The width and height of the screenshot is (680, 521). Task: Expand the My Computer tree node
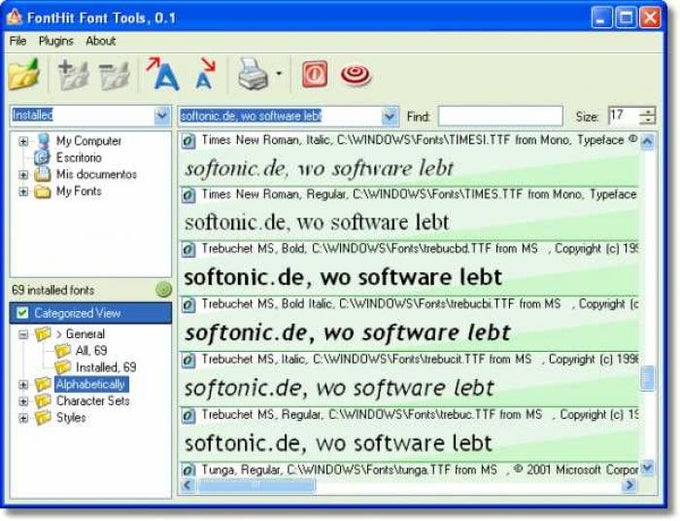click(x=23, y=141)
